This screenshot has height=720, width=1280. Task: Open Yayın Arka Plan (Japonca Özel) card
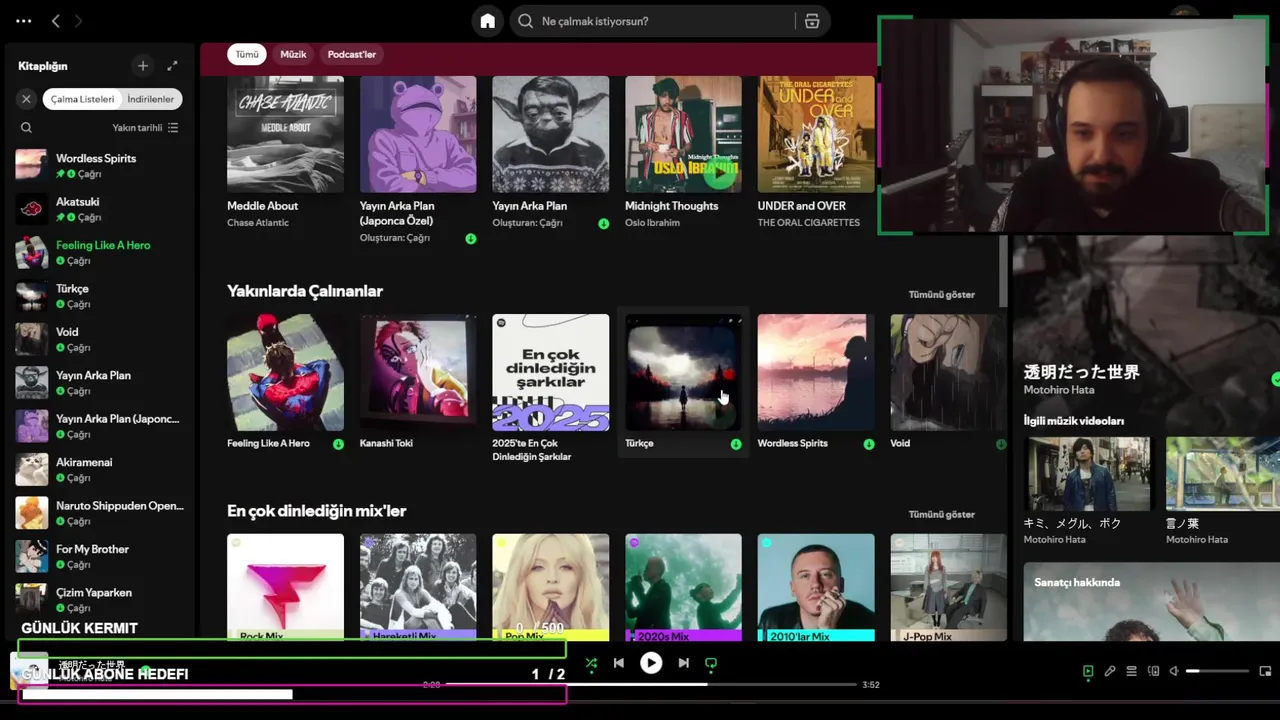418,160
